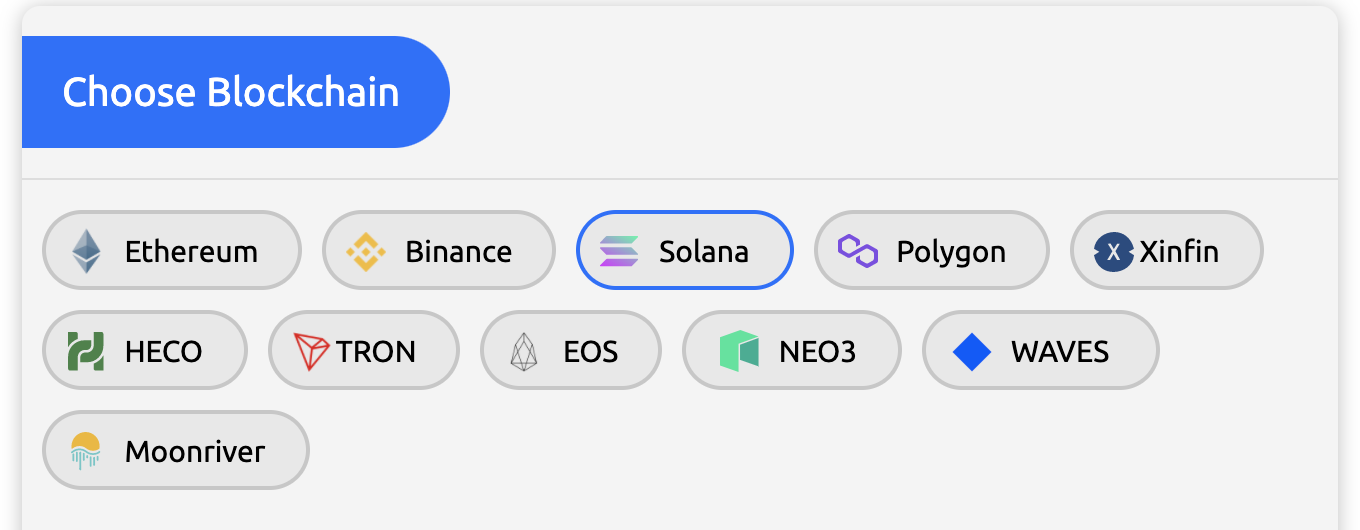Select the Ethereum blockchain text label
The image size is (1360, 530).
[x=191, y=251]
